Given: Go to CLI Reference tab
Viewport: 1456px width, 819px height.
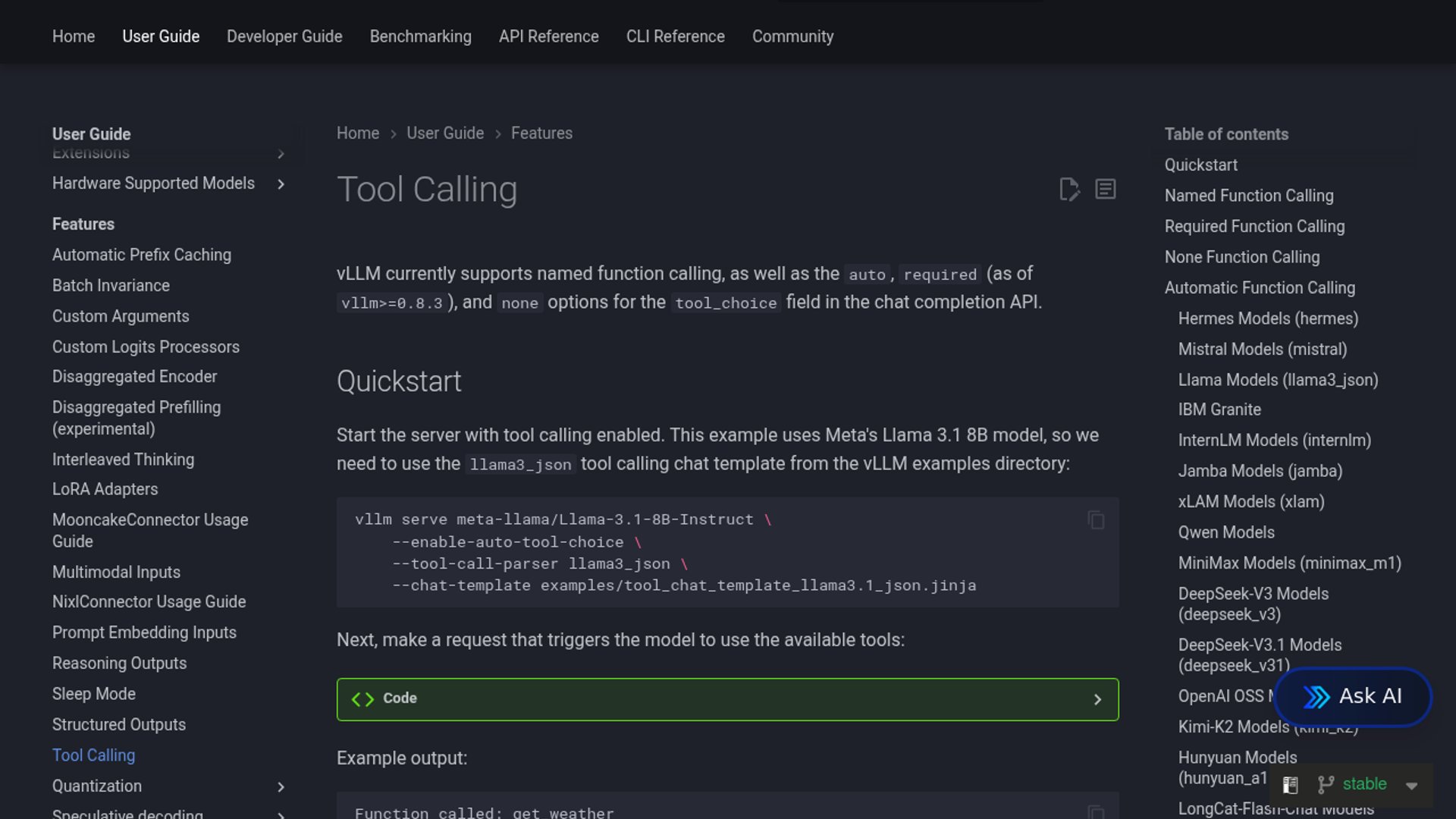Looking at the screenshot, I should click(x=675, y=36).
